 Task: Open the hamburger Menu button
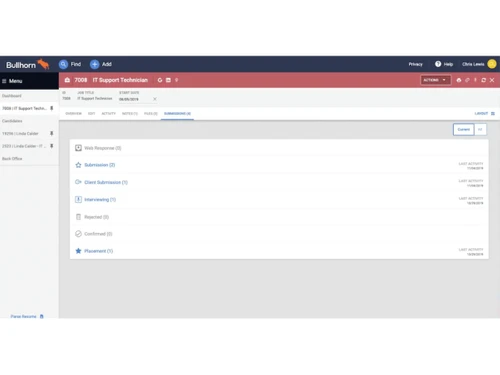click(x=12, y=81)
